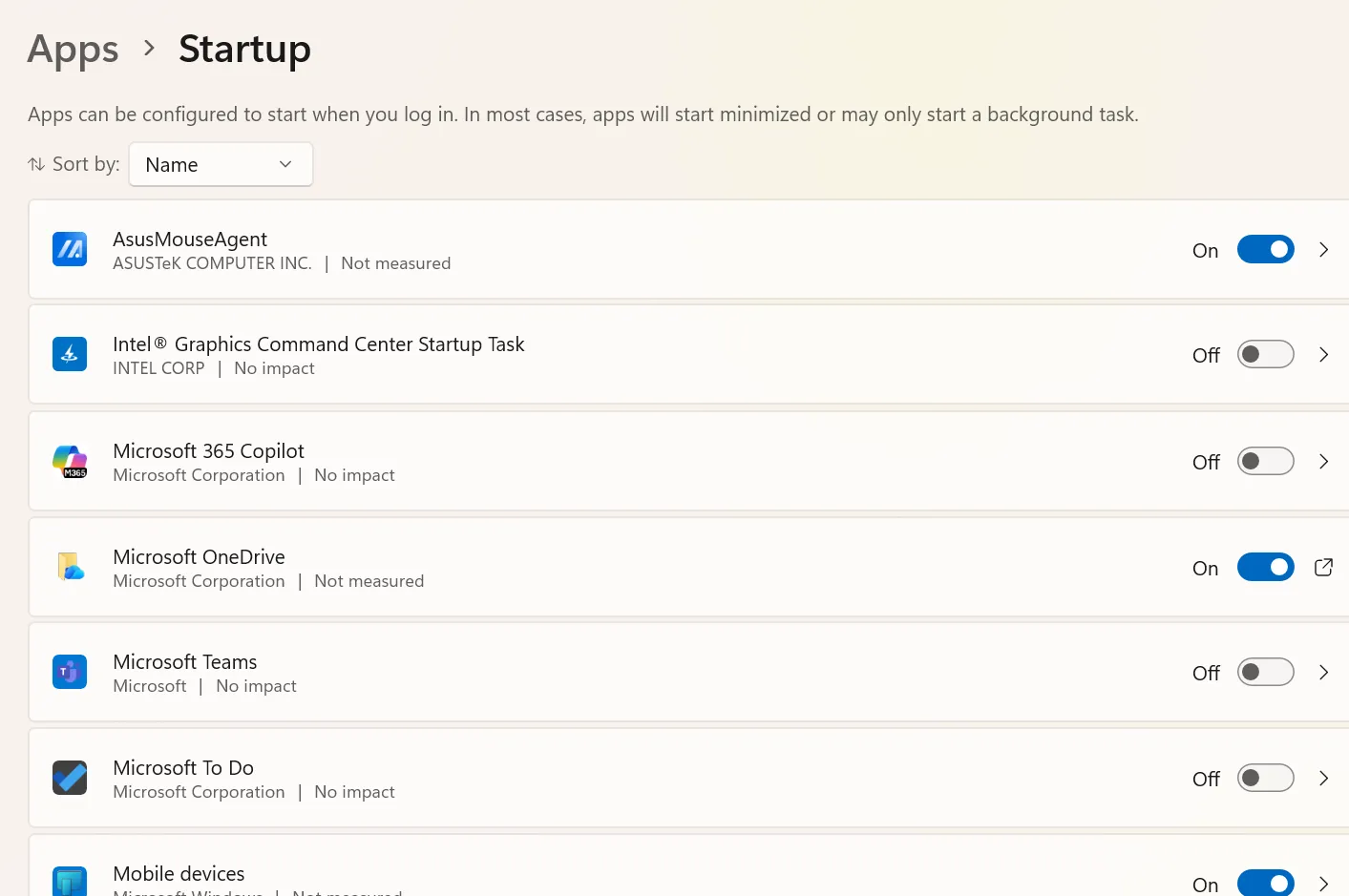Expand Intel Graphics Command Center chevron
Image resolution: width=1349 pixels, height=896 pixels.
(x=1323, y=354)
